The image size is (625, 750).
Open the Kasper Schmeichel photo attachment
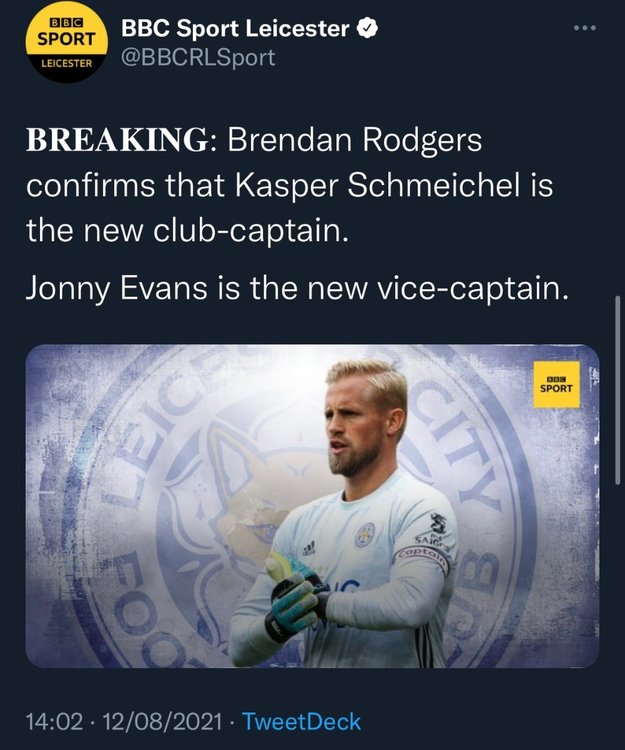pos(312,506)
